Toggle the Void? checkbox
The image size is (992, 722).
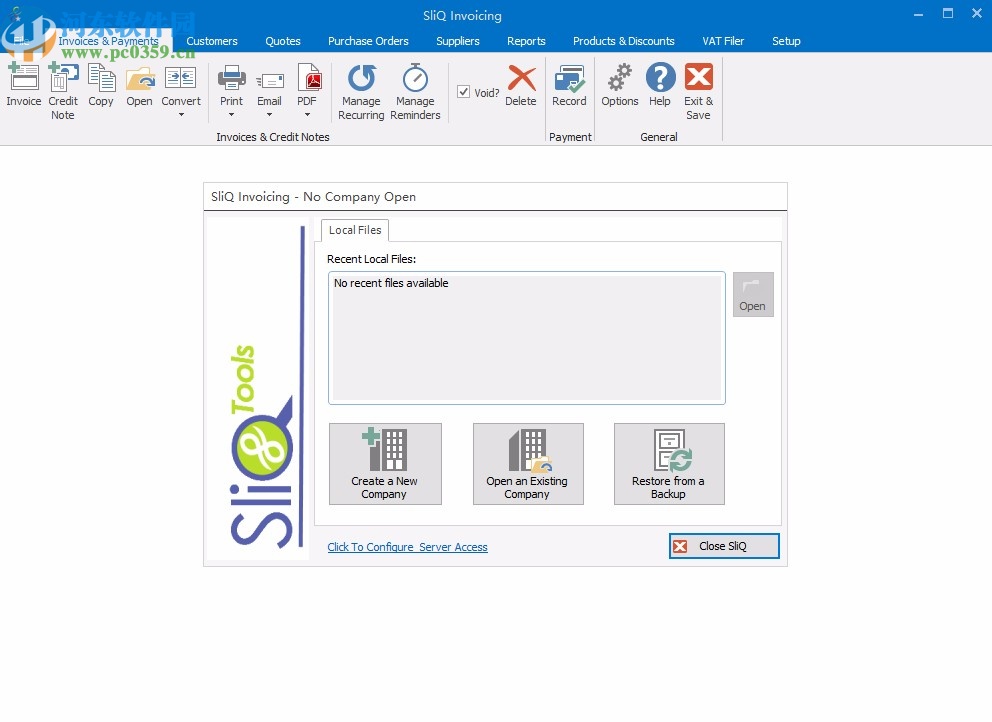pos(464,91)
